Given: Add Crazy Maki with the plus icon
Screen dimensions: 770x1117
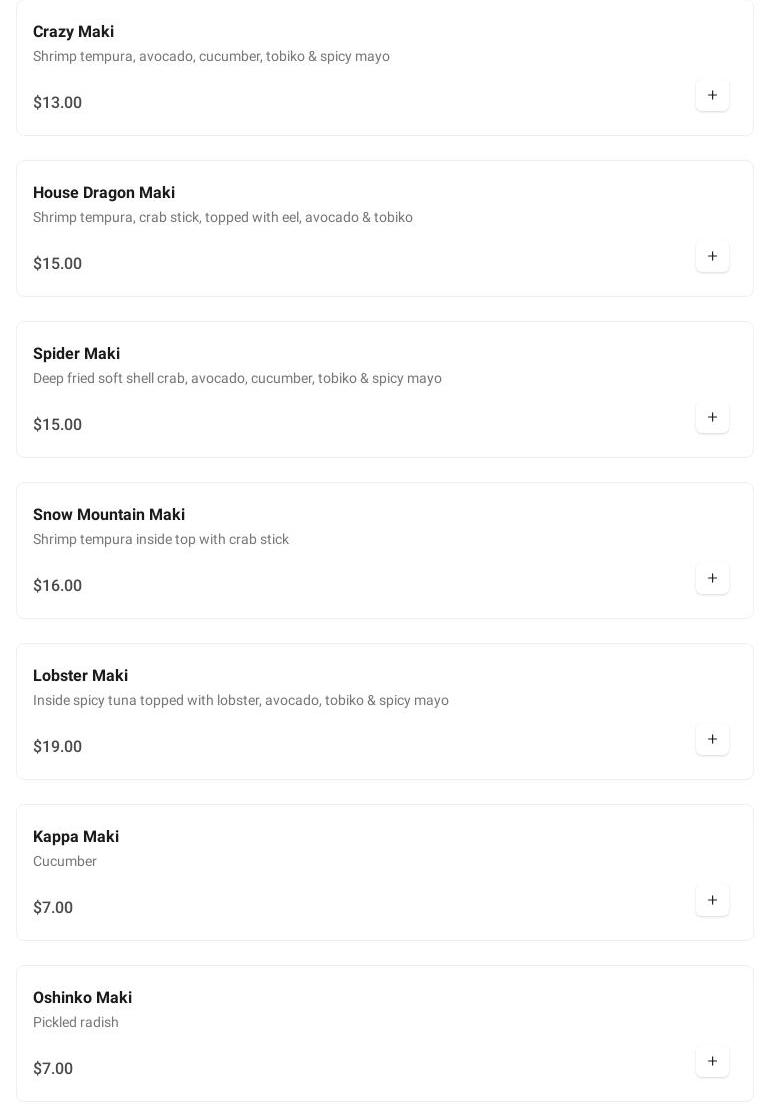Looking at the screenshot, I should [x=712, y=95].
